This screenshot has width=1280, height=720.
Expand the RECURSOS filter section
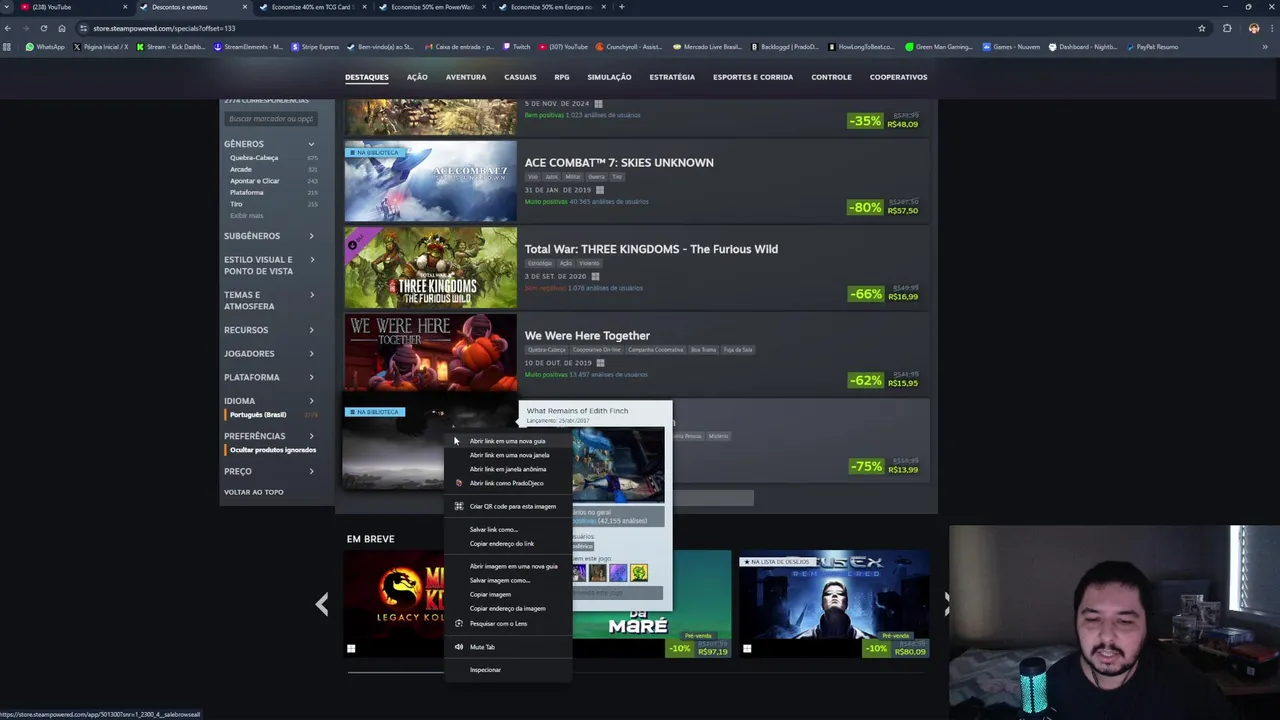click(x=270, y=330)
